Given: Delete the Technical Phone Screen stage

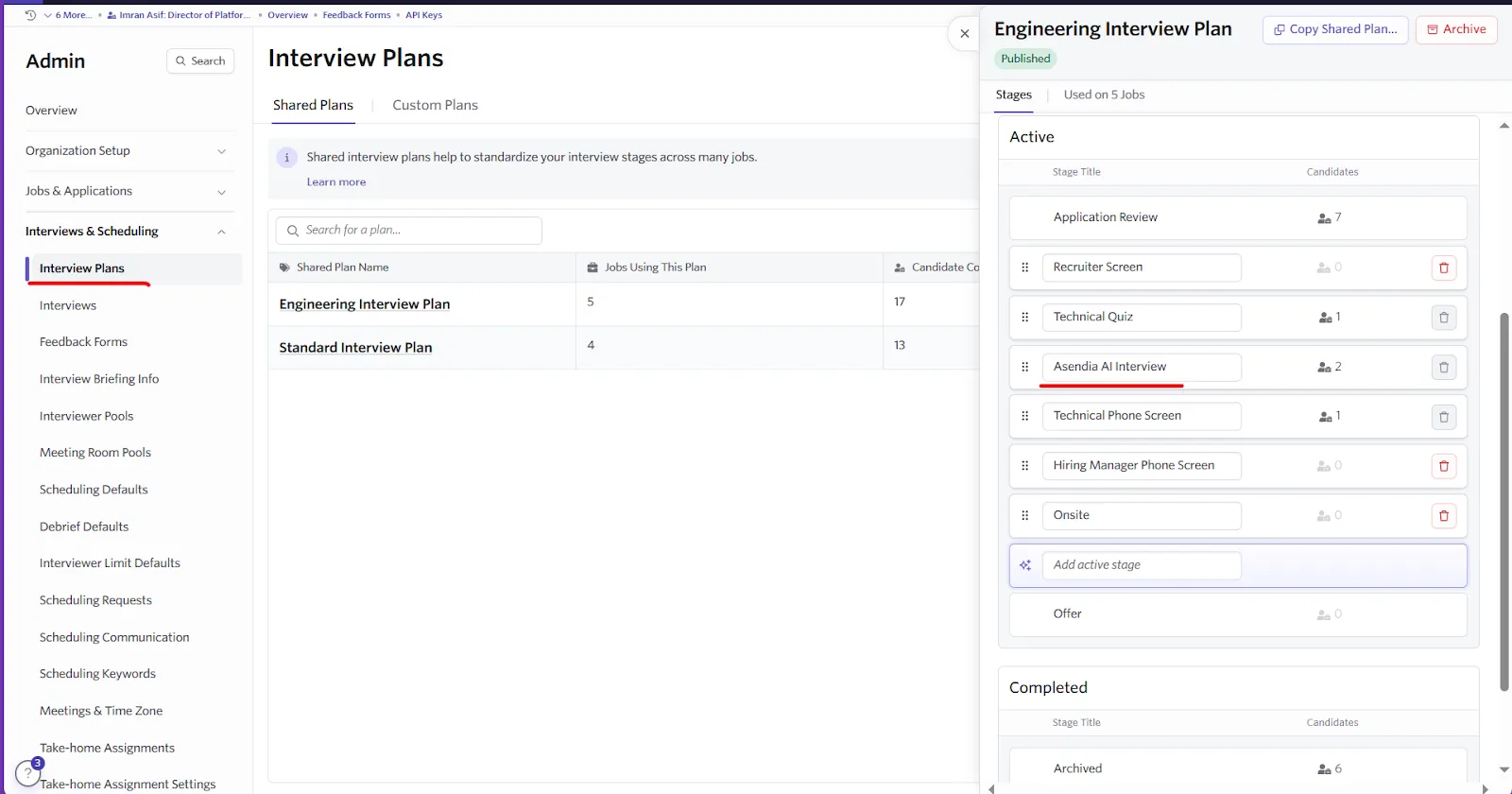Looking at the screenshot, I should click(1443, 417).
